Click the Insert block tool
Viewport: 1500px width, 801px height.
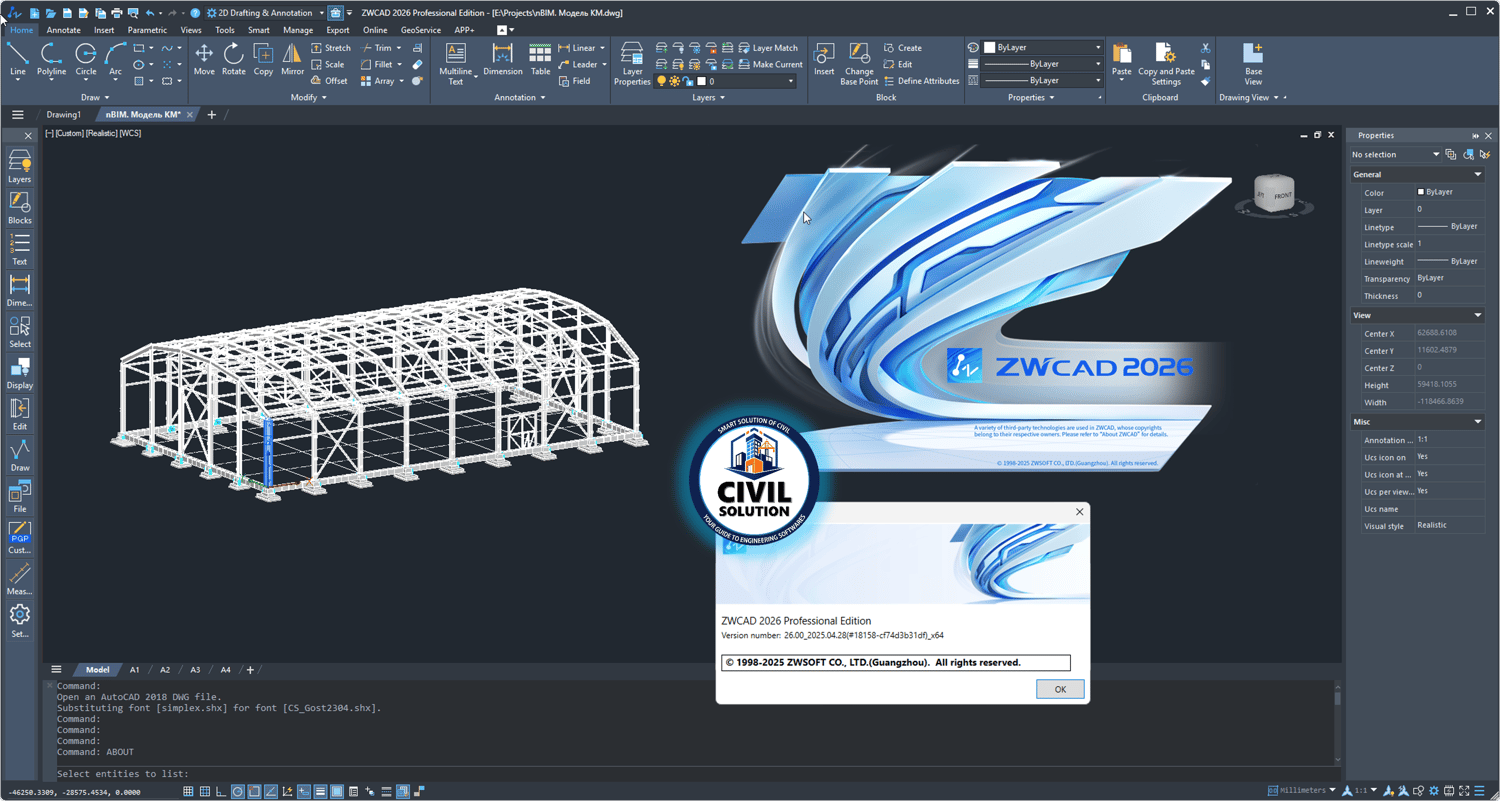coord(824,59)
